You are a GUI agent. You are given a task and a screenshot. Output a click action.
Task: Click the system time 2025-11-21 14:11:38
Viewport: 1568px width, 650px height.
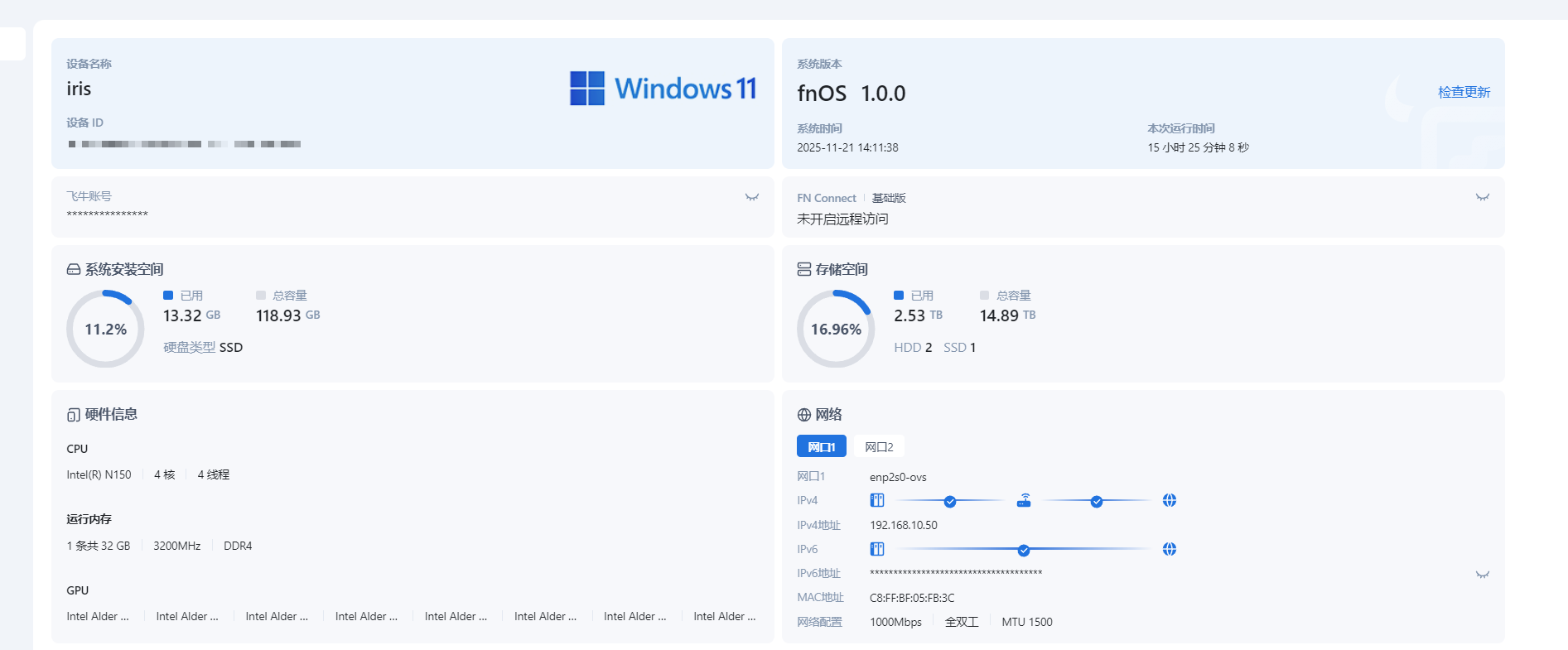[x=847, y=147]
